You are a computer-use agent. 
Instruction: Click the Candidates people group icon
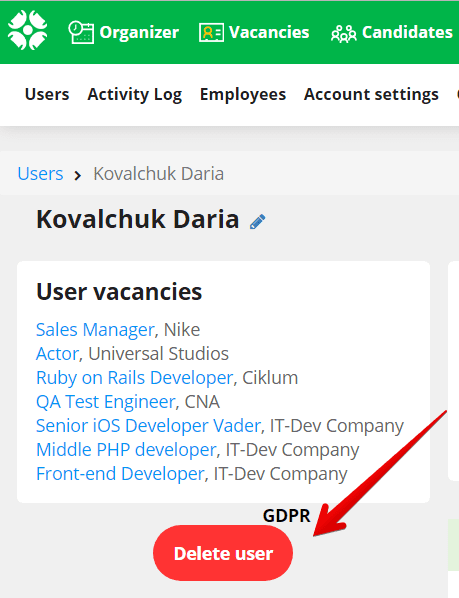click(x=343, y=33)
